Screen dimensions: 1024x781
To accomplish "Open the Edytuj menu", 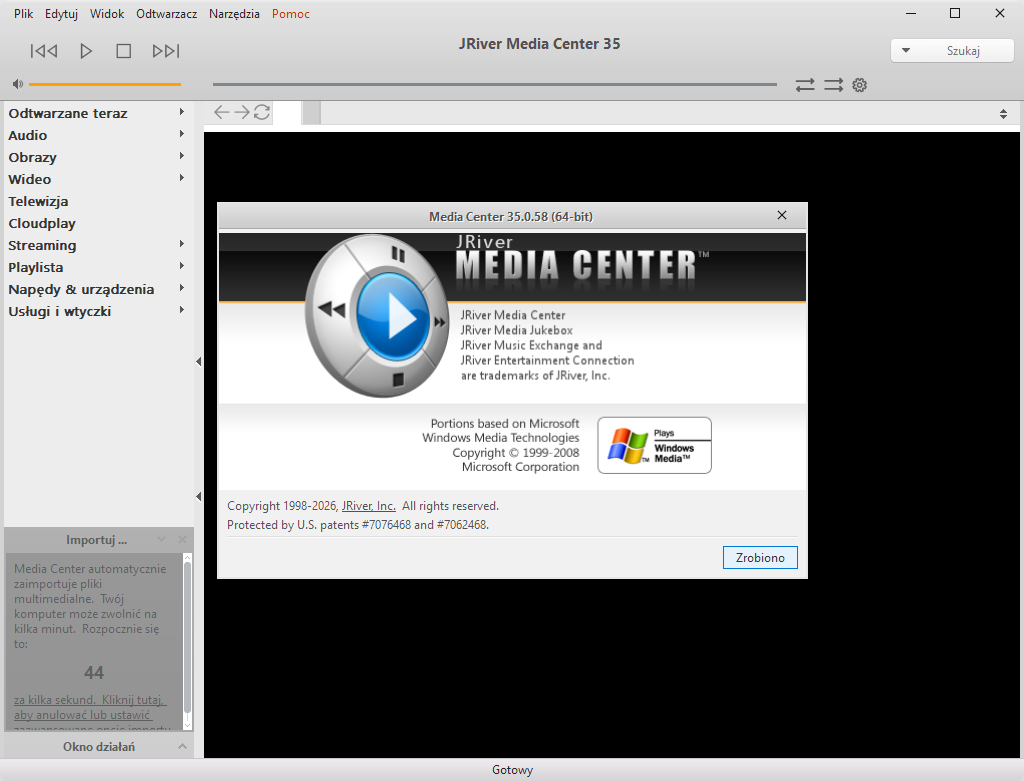I will [x=61, y=14].
